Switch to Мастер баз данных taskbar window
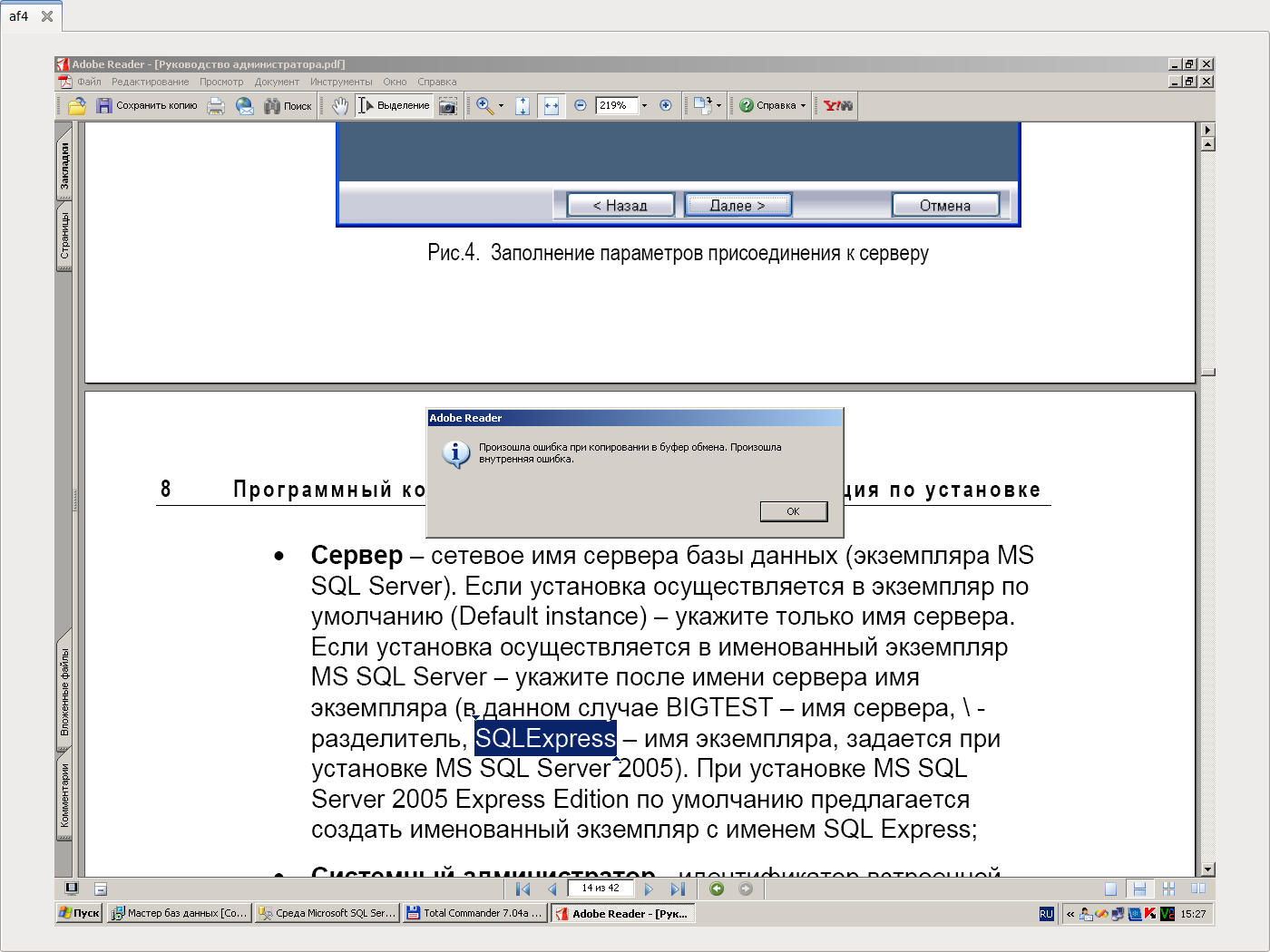 pos(179,913)
